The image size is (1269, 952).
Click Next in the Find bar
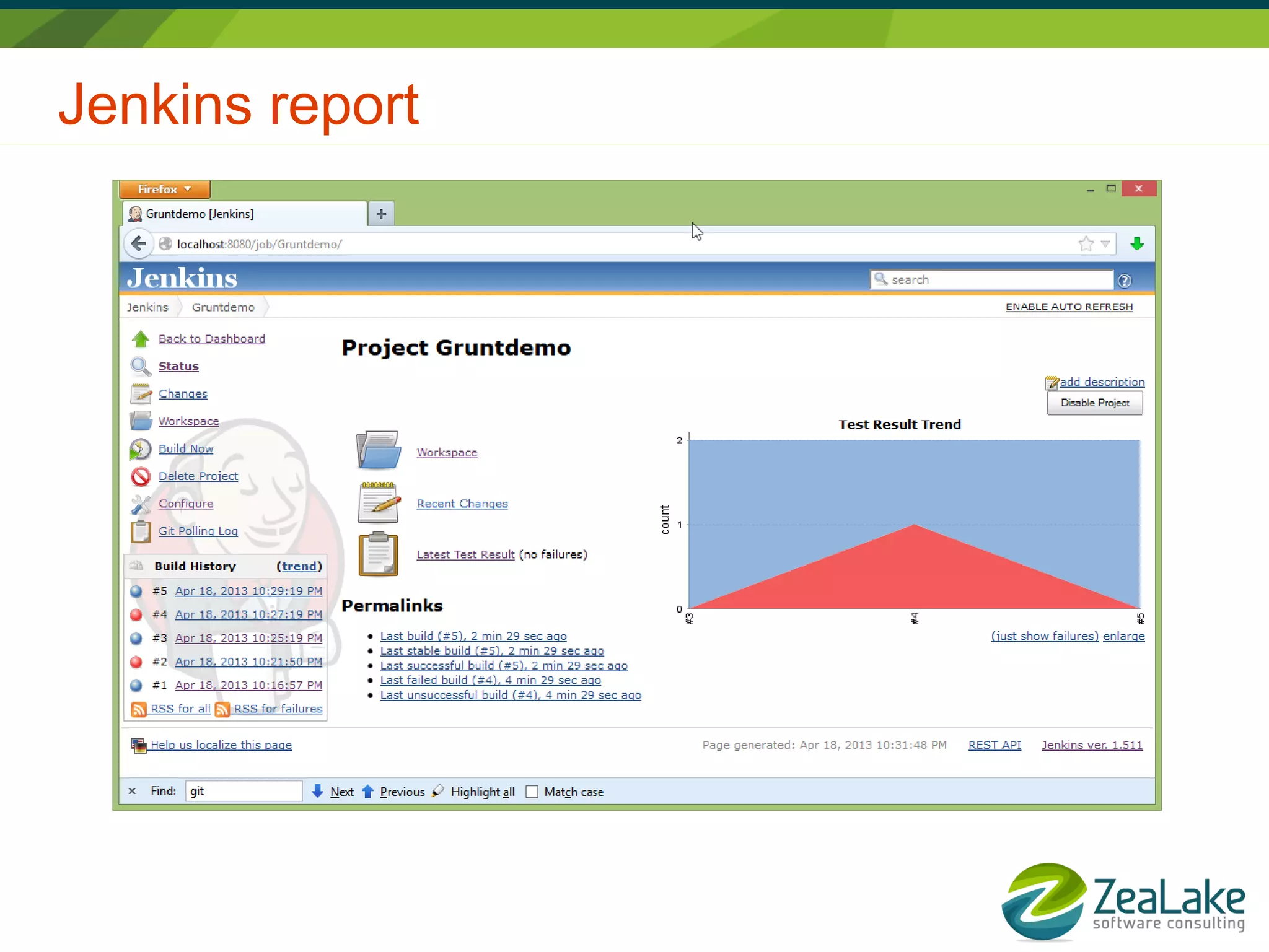333,792
